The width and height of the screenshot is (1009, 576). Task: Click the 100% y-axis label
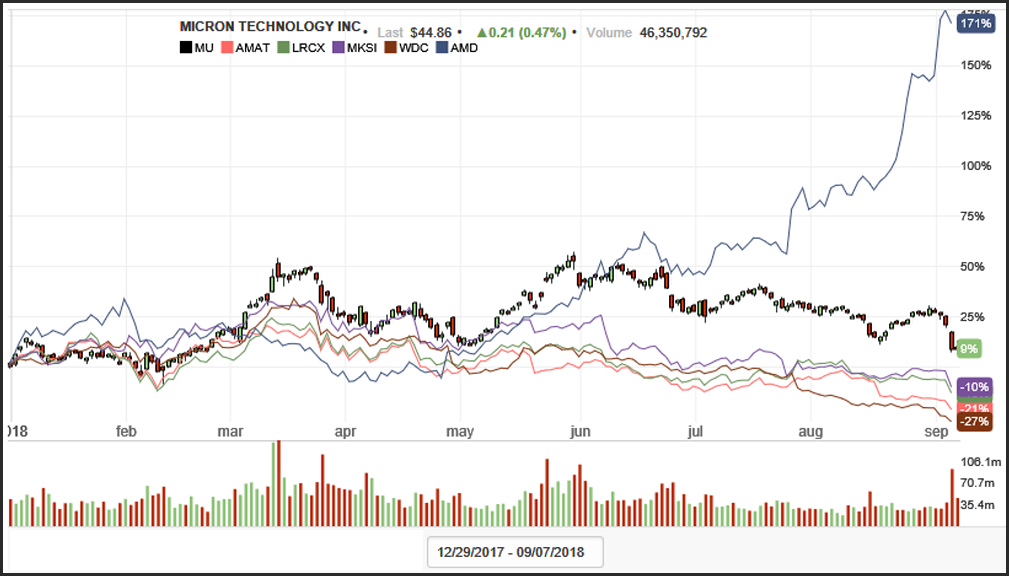tap(976, 166)
